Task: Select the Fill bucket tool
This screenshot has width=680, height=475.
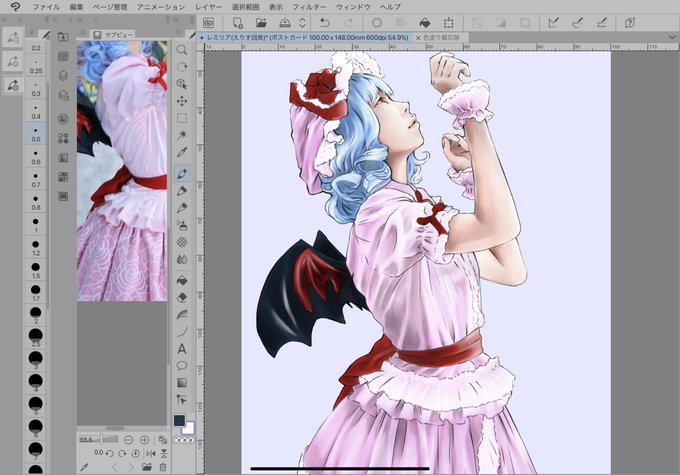Action: [182, 280]
